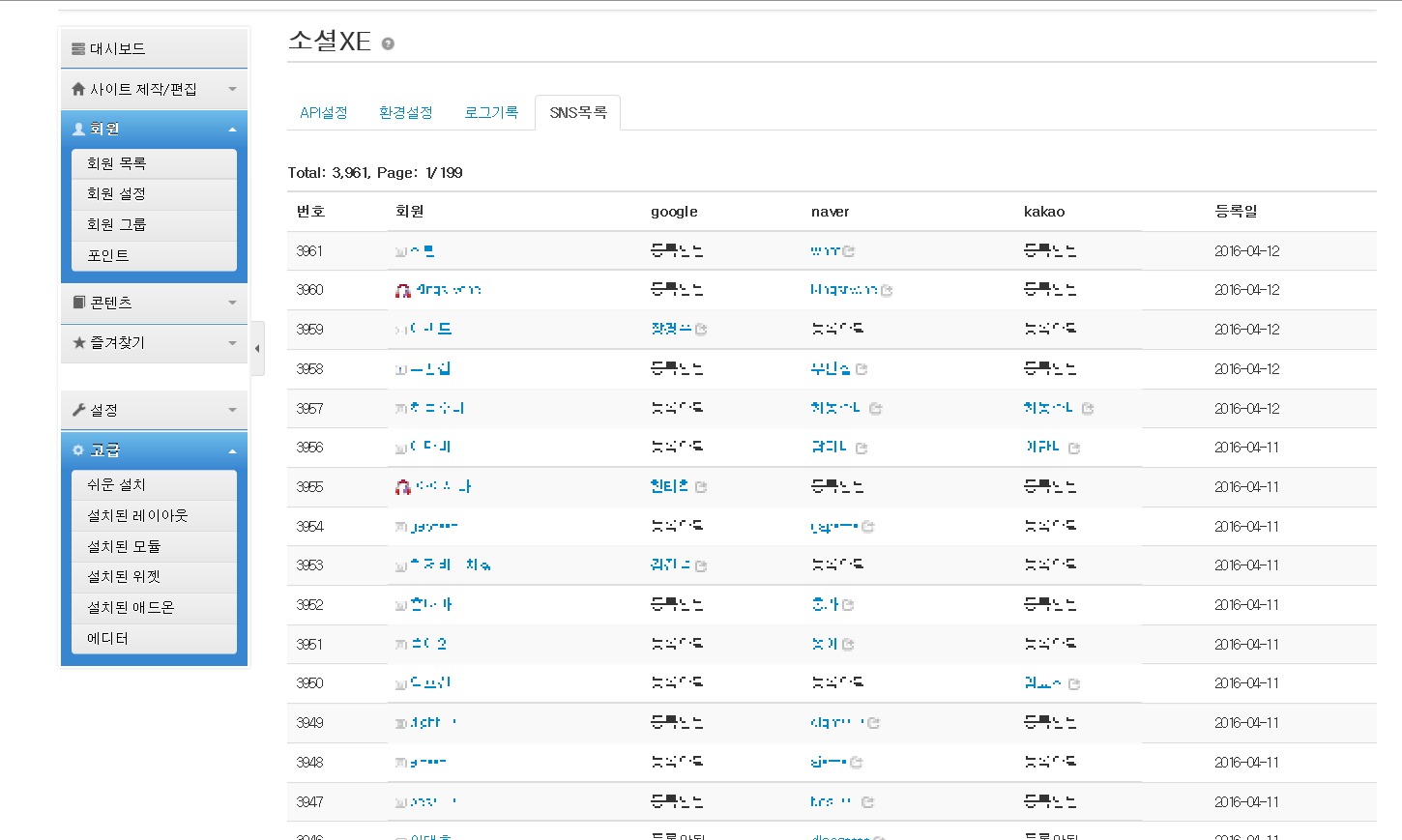Click headphone profile icon in row 3955
This screenshot has height=840, width=1402.
tap(403, 487)
